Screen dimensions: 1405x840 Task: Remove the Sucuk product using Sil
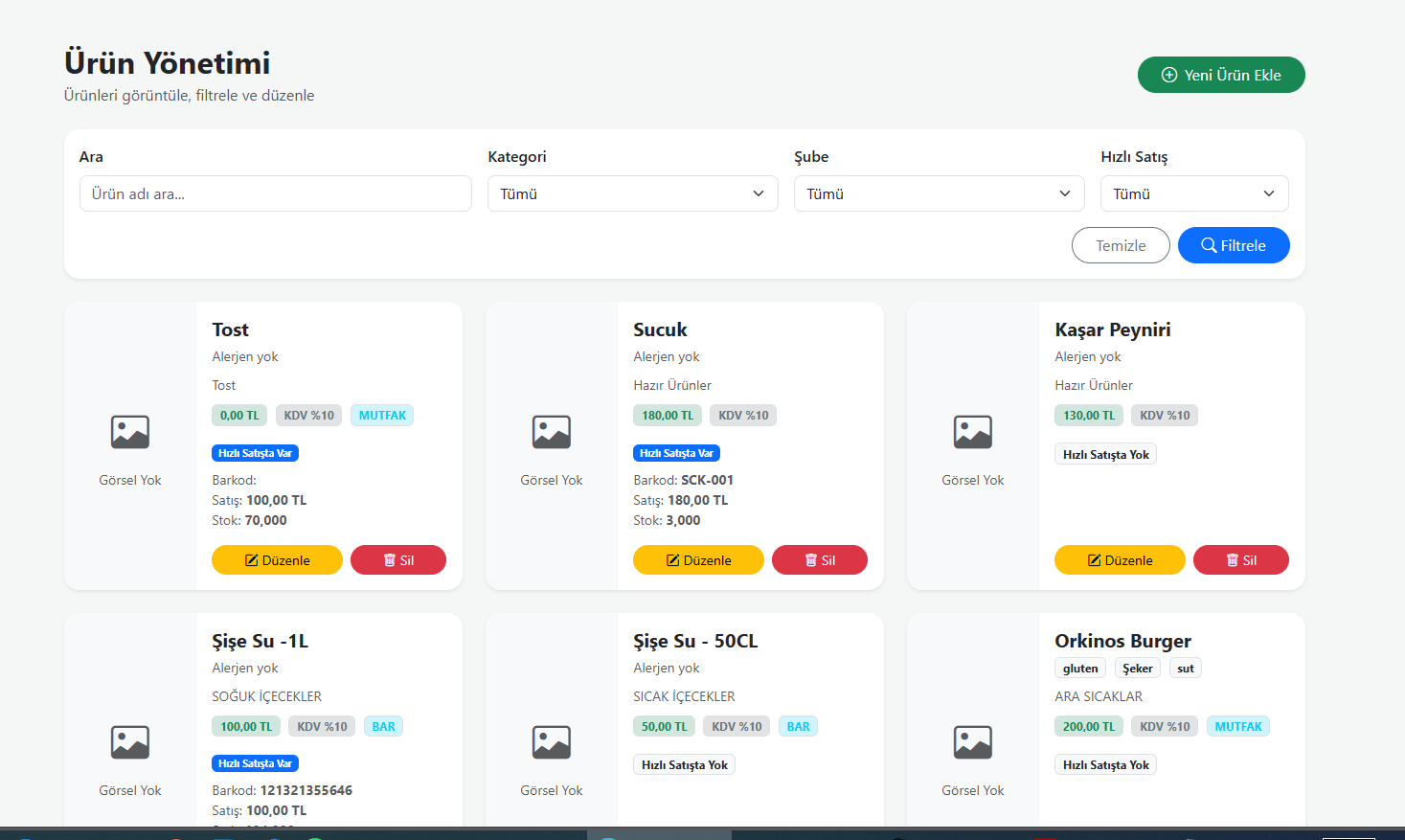tap(819, 560)
